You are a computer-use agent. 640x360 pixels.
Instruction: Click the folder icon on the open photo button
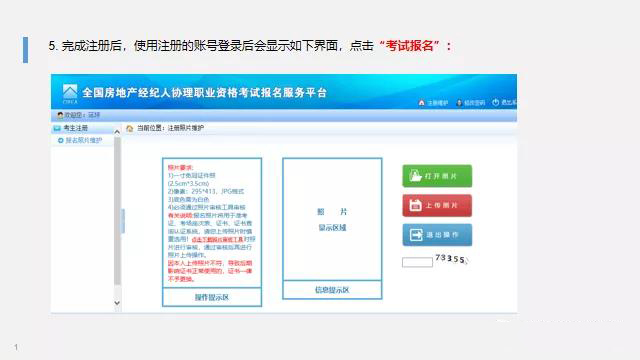pos(416,176)
